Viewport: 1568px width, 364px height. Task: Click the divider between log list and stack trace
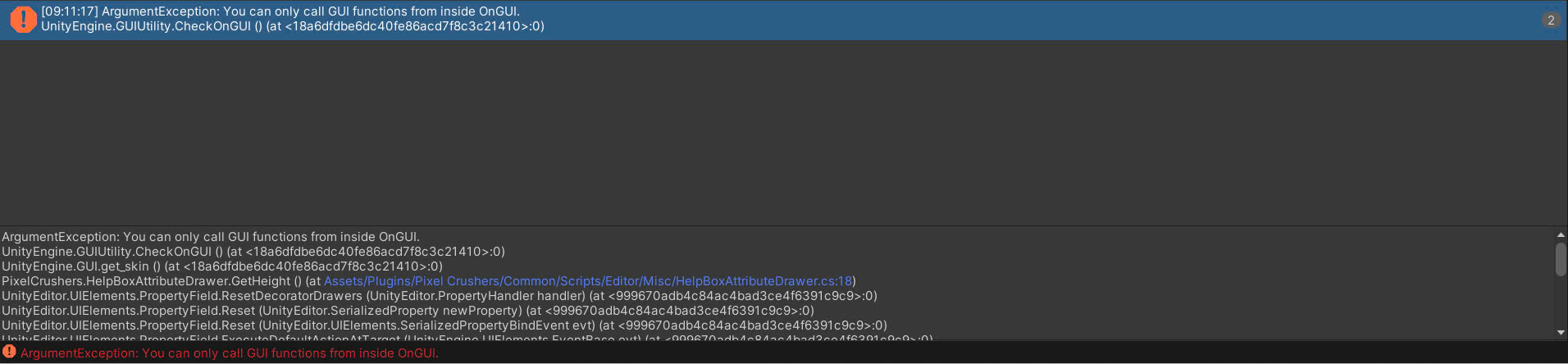783,226
